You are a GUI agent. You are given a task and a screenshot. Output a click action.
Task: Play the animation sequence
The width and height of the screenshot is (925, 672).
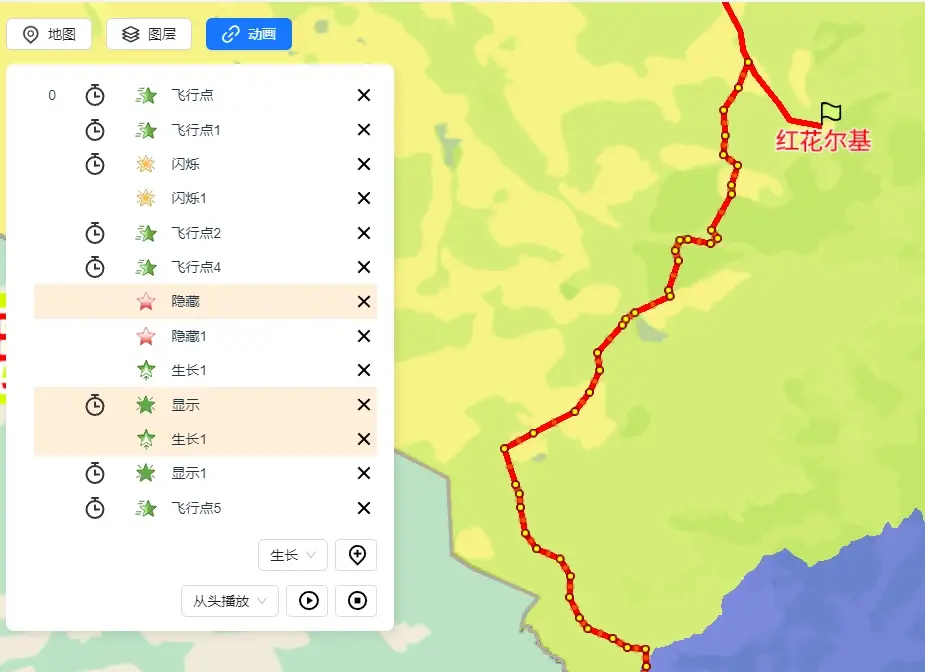pyautogui.click(x=307, y=601)
